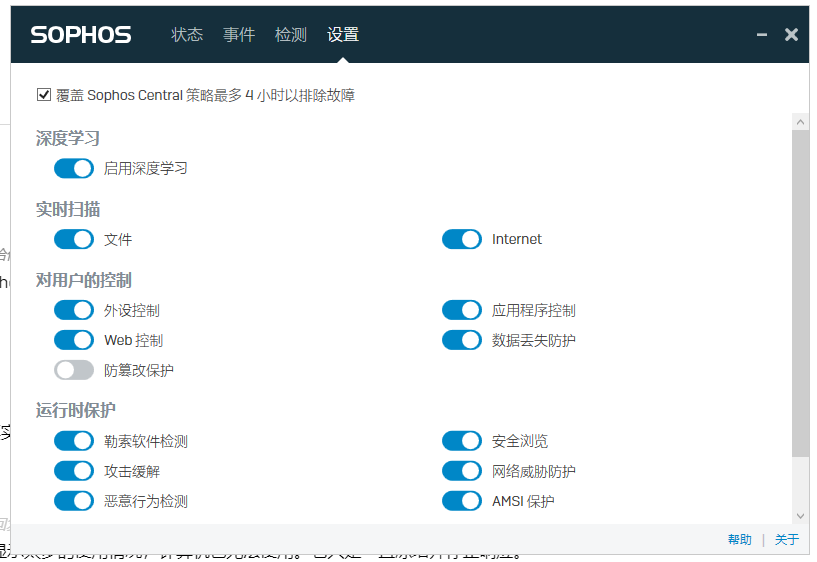Disable 安全浏览 switch

(462, 441)
